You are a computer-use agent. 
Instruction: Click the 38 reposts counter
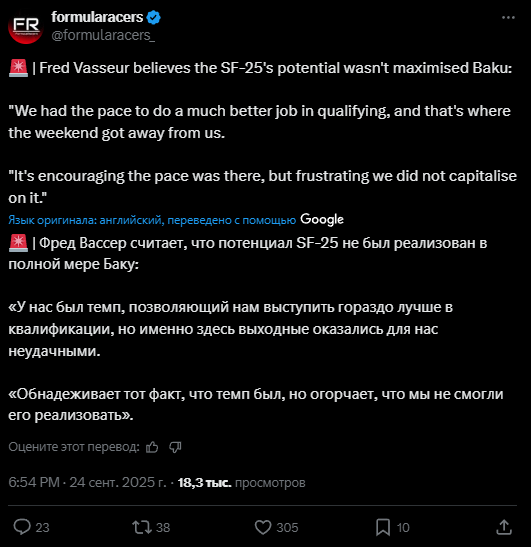click(x=163, y=527)
